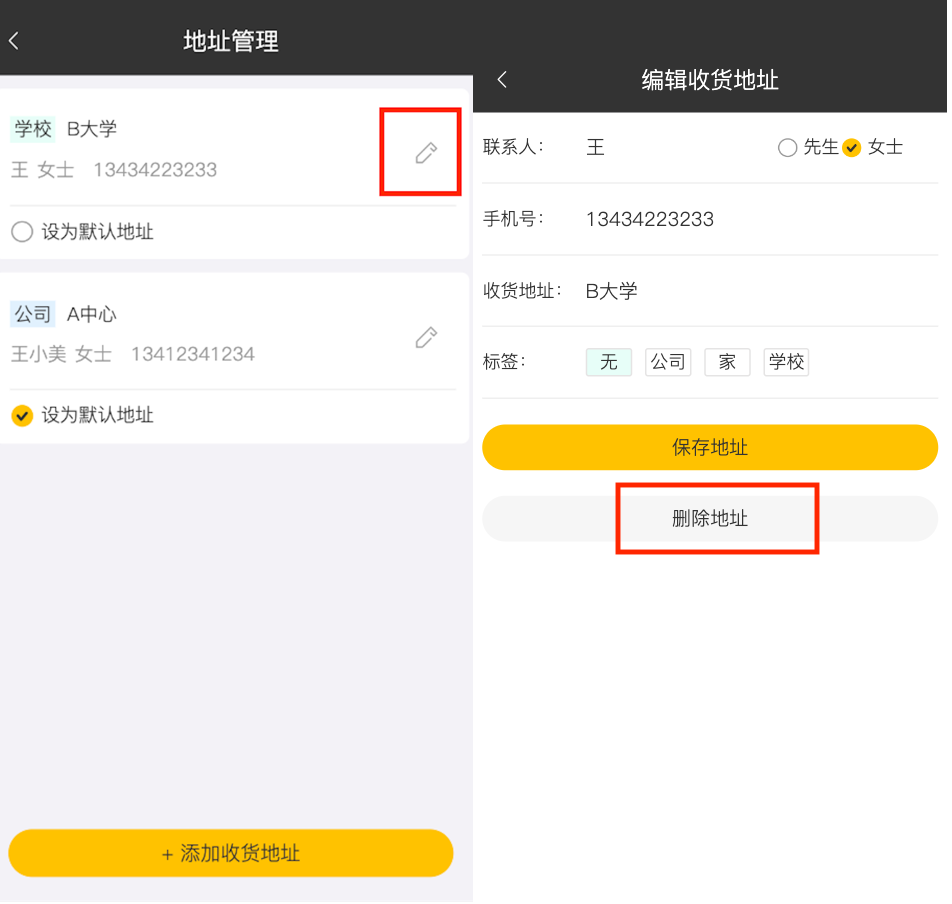Edit the B大学 address with the pencil icon
This screenshot has height=904, width=952.
click(x=426, y=153)
